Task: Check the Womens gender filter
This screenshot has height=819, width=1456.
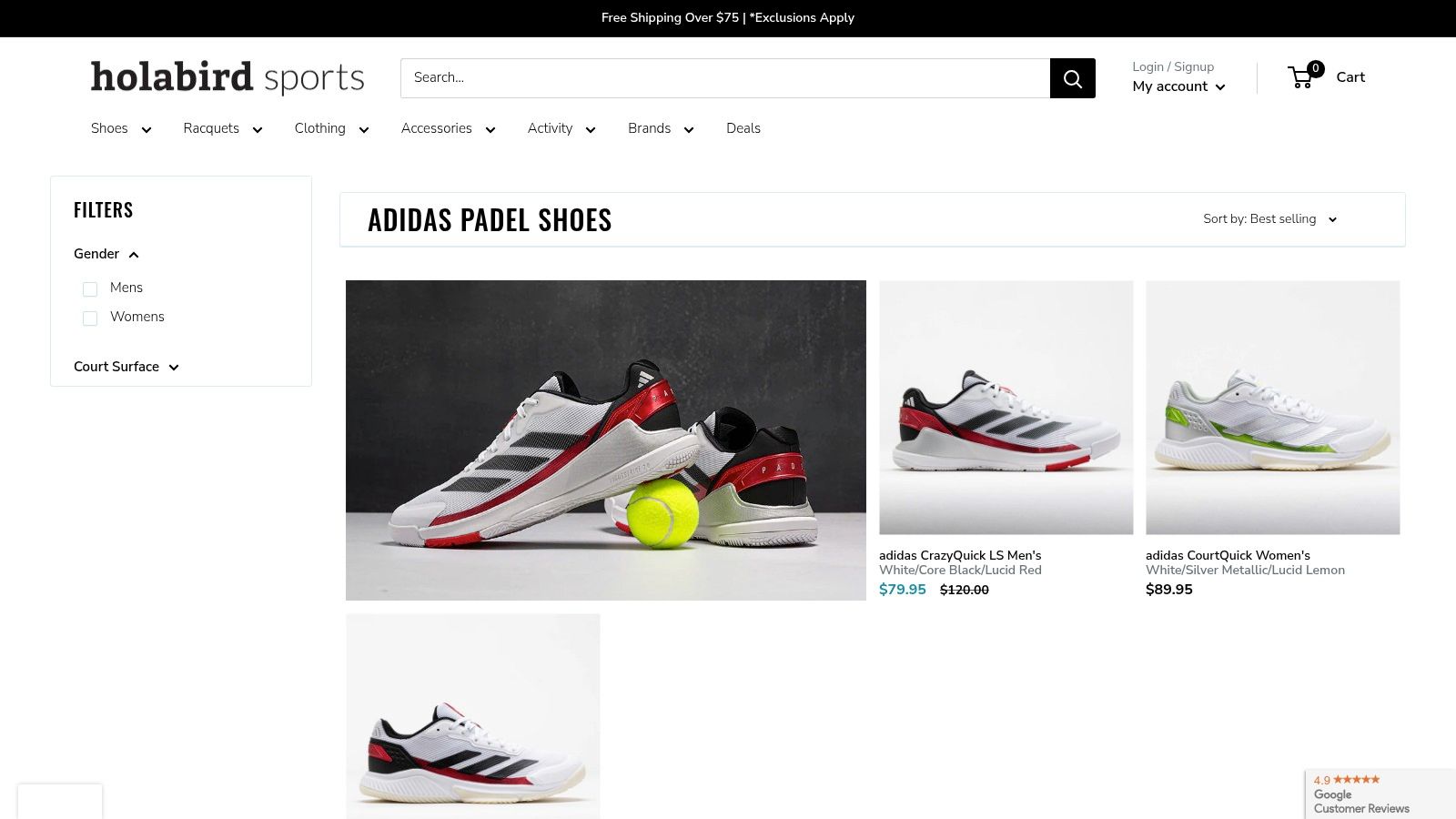Action: tap(90, 318)
